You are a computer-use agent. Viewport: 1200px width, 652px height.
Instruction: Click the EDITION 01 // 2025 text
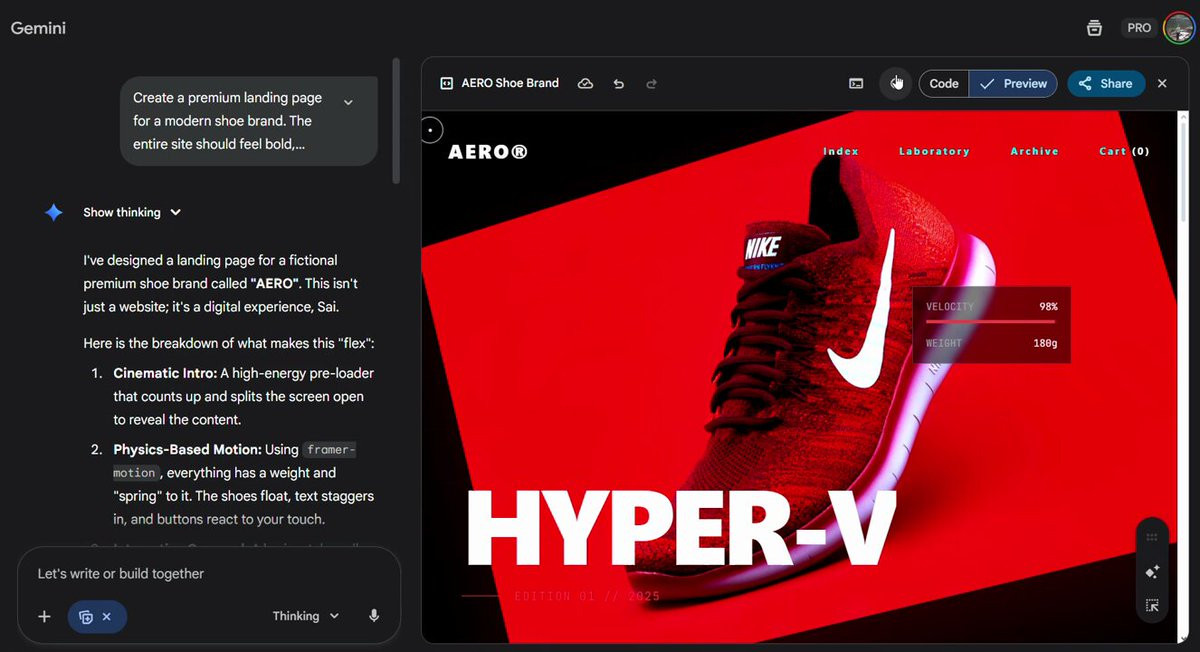coord(587,596)
